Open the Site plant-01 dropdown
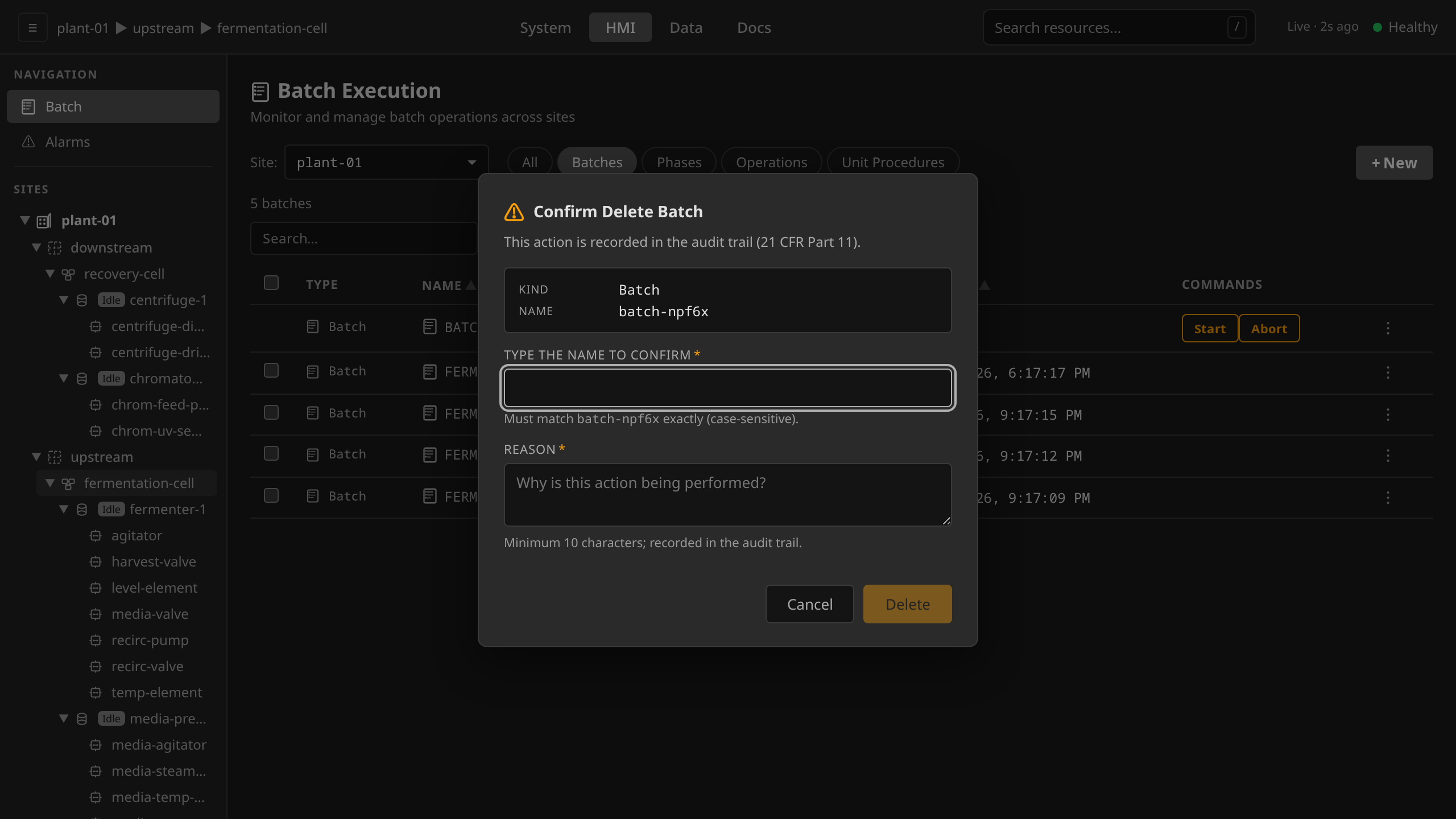 pyautogui.click(x=386, y=163)
